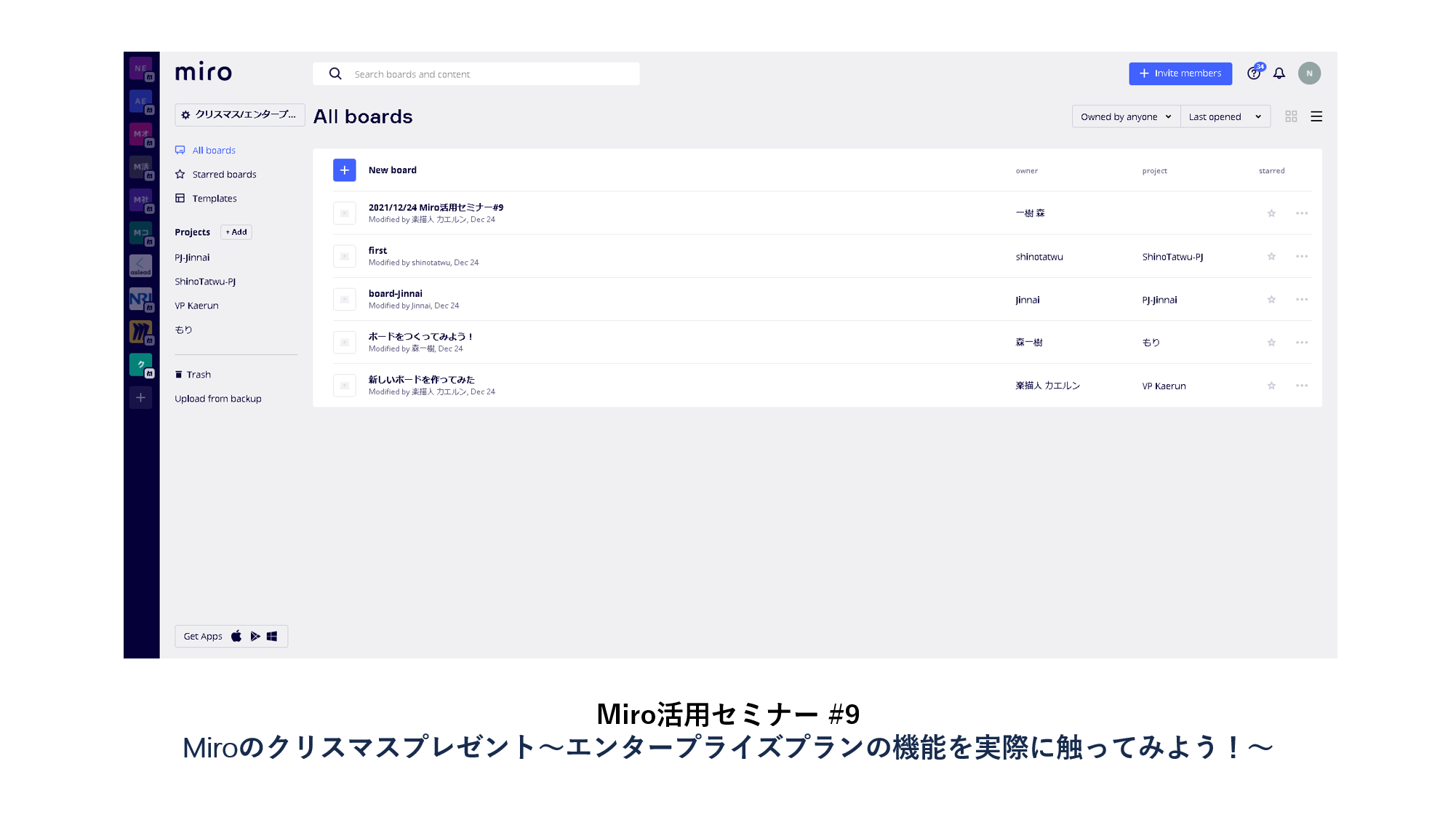Open the notifications bell
The width and height of the screenshot is (1456, 820).
click(1279, 73)
